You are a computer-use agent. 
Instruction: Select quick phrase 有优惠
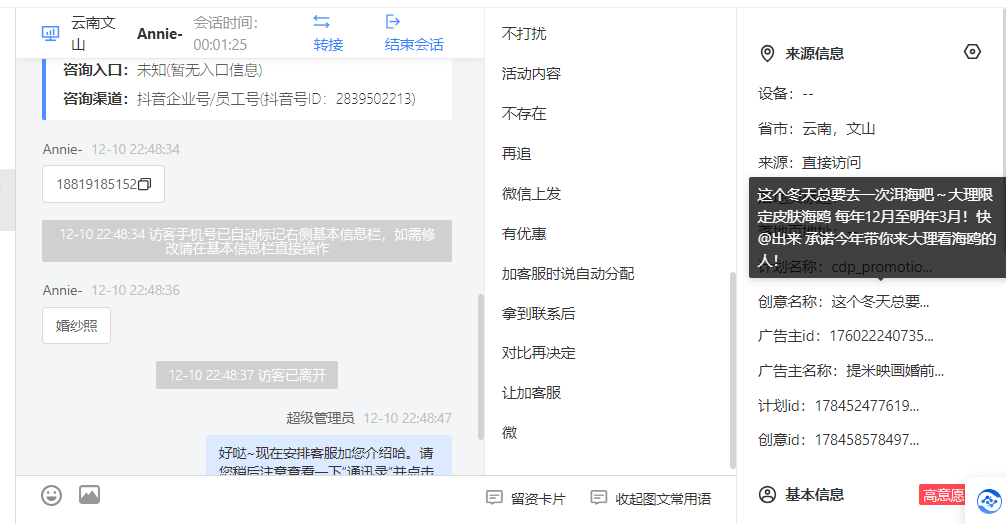[x=524, y=233]
